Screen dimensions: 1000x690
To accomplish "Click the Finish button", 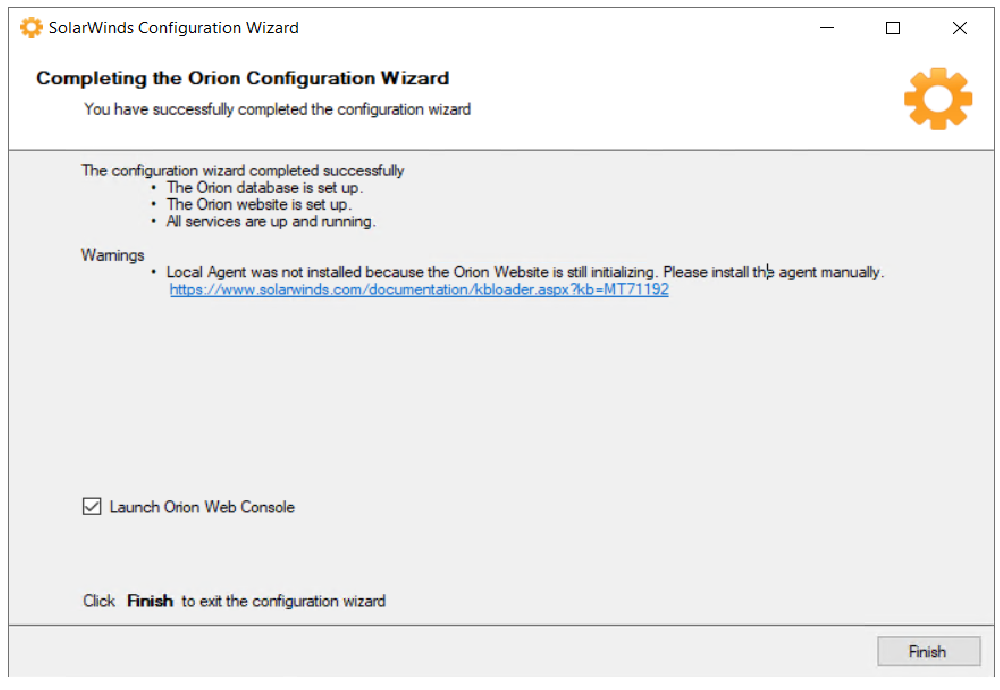I will (x=928, y=651).
